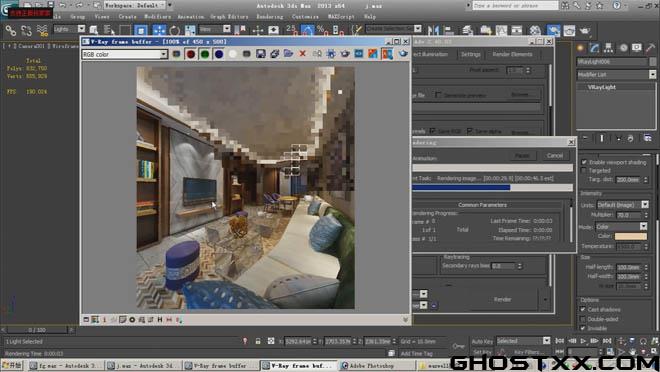This screenshot has width=660, height=372.
Task: Open Modify panel in command panel
Action: click(594, 48)
